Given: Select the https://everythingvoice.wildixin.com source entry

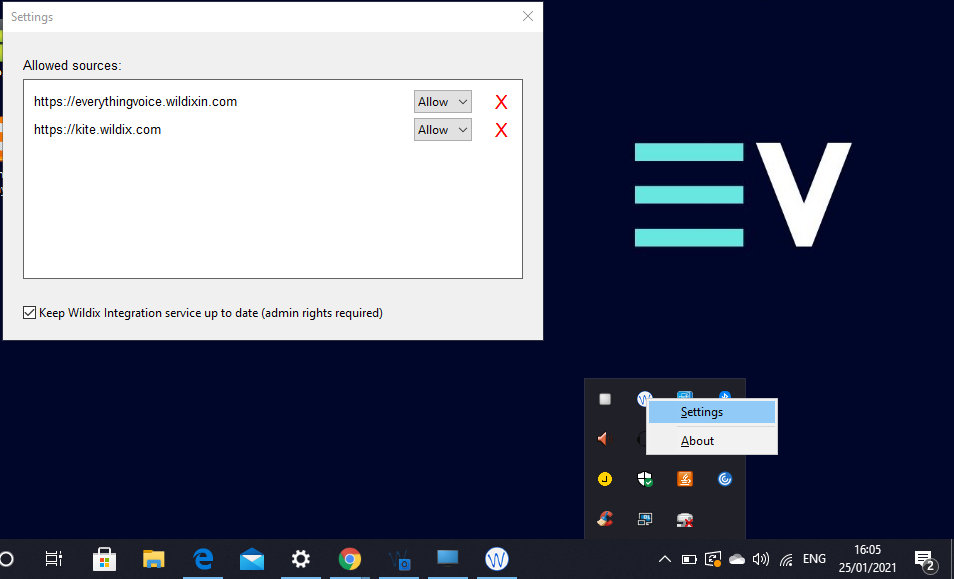Looking at the screenshot, I should point(136,102).
